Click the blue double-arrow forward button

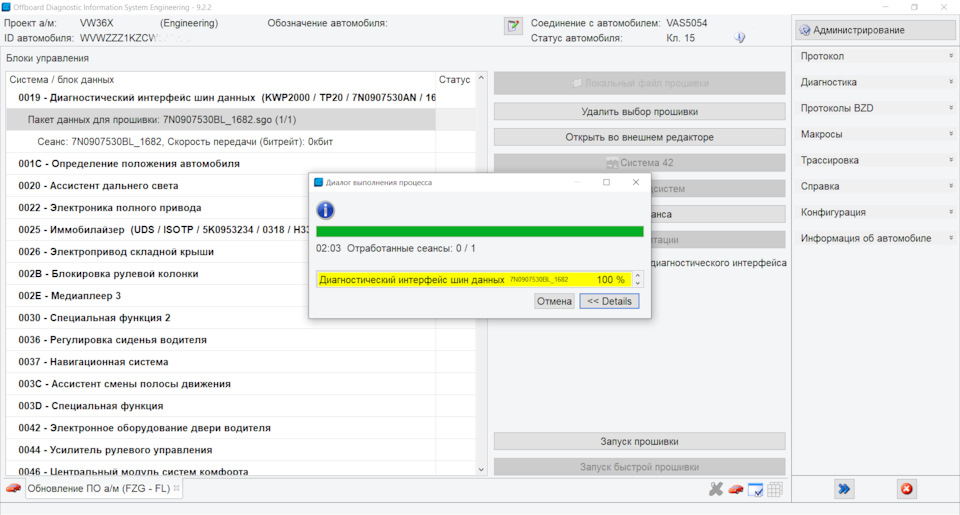(x=844, y=489)
